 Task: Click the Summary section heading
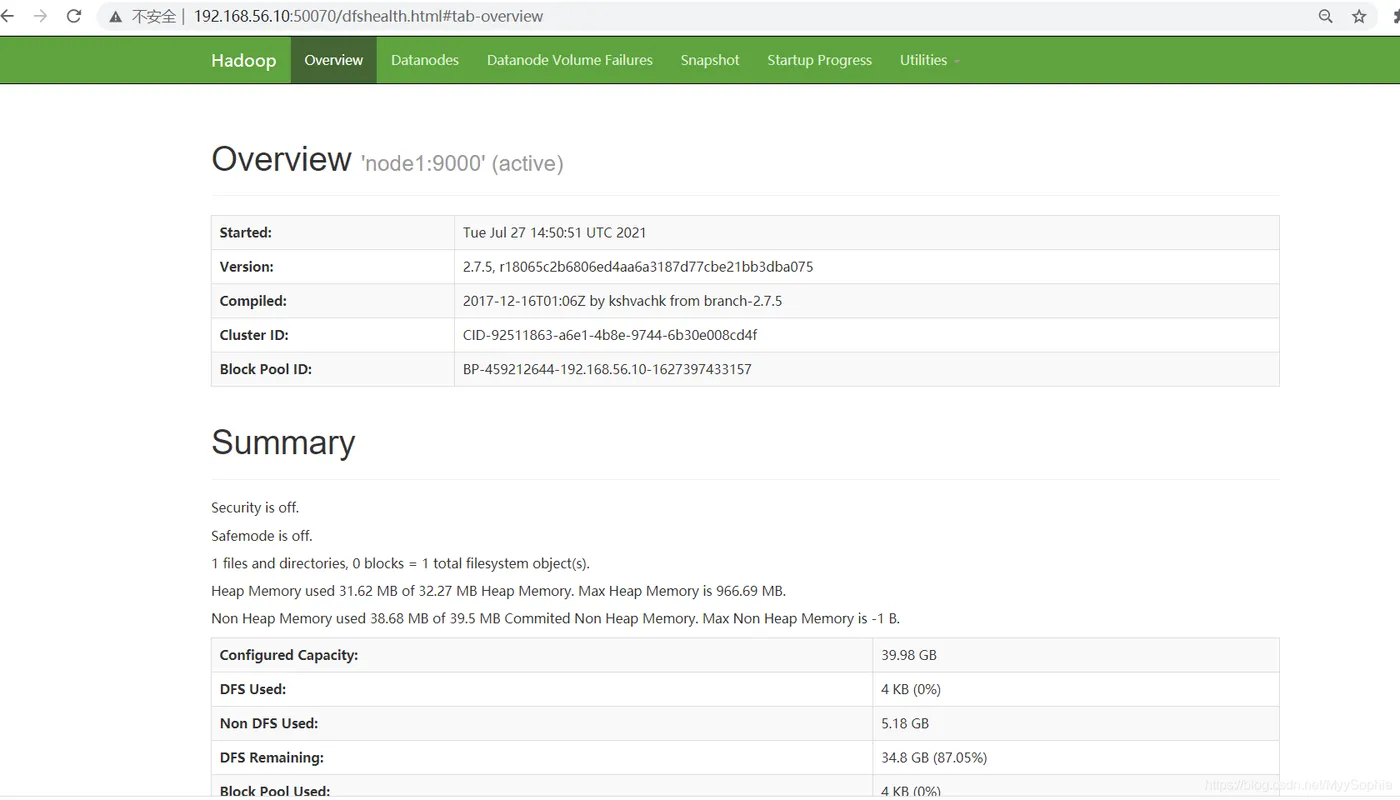tap(283, 442)
